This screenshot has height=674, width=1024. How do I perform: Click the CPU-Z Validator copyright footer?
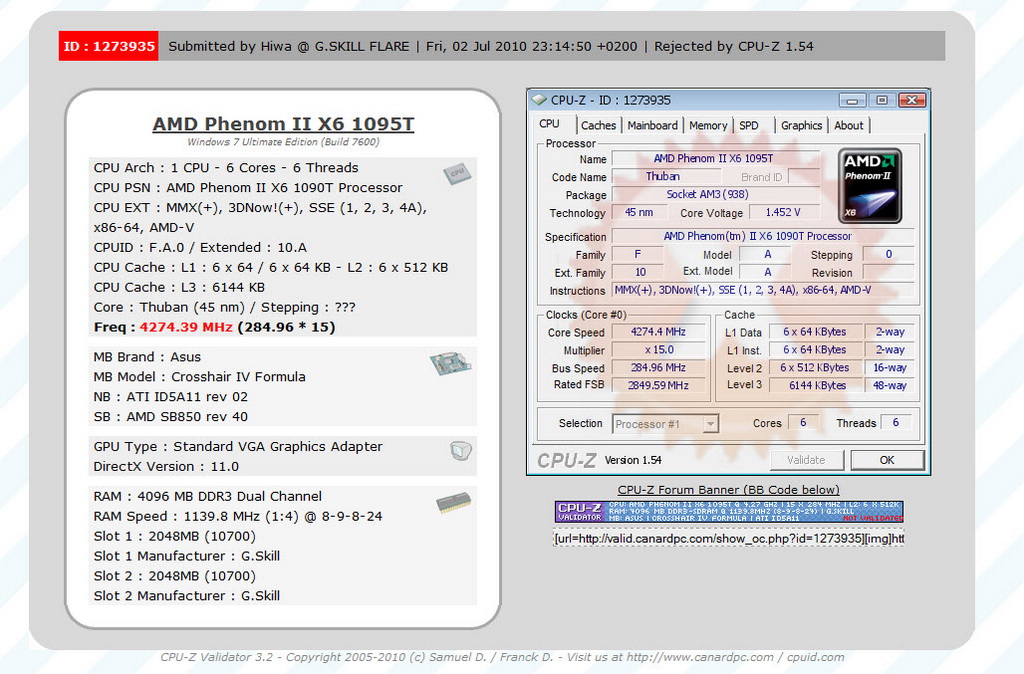[x=502, y=657]
